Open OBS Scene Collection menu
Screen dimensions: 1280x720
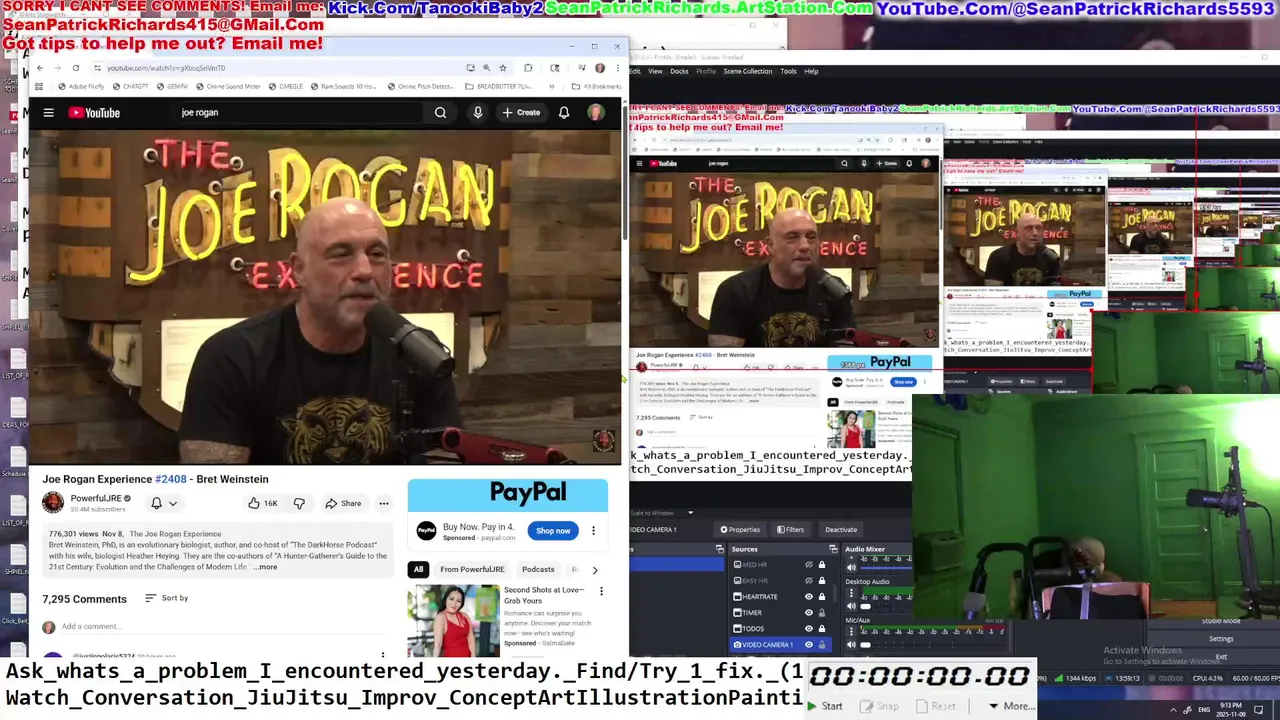pyautogui.click(x=748, y=71)
